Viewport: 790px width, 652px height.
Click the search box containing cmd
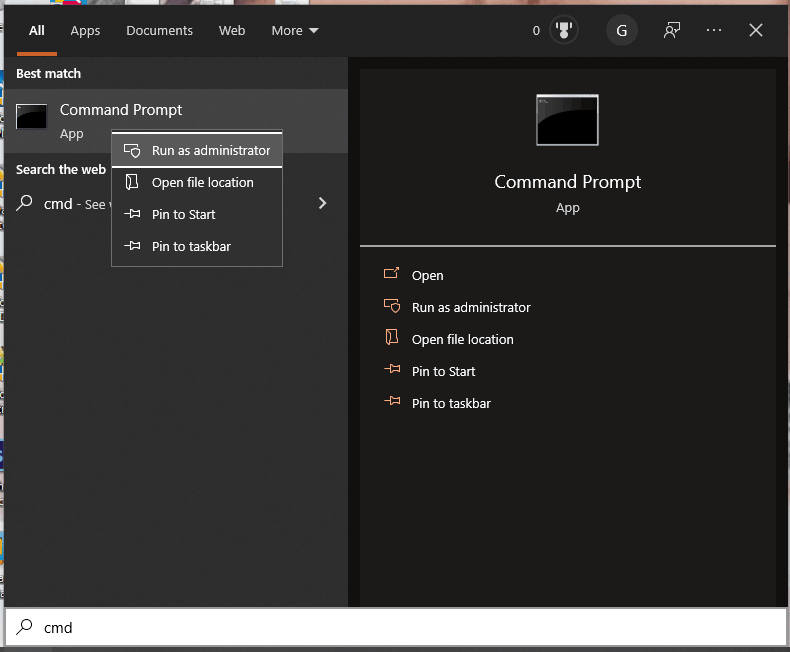tap(396, 627)
